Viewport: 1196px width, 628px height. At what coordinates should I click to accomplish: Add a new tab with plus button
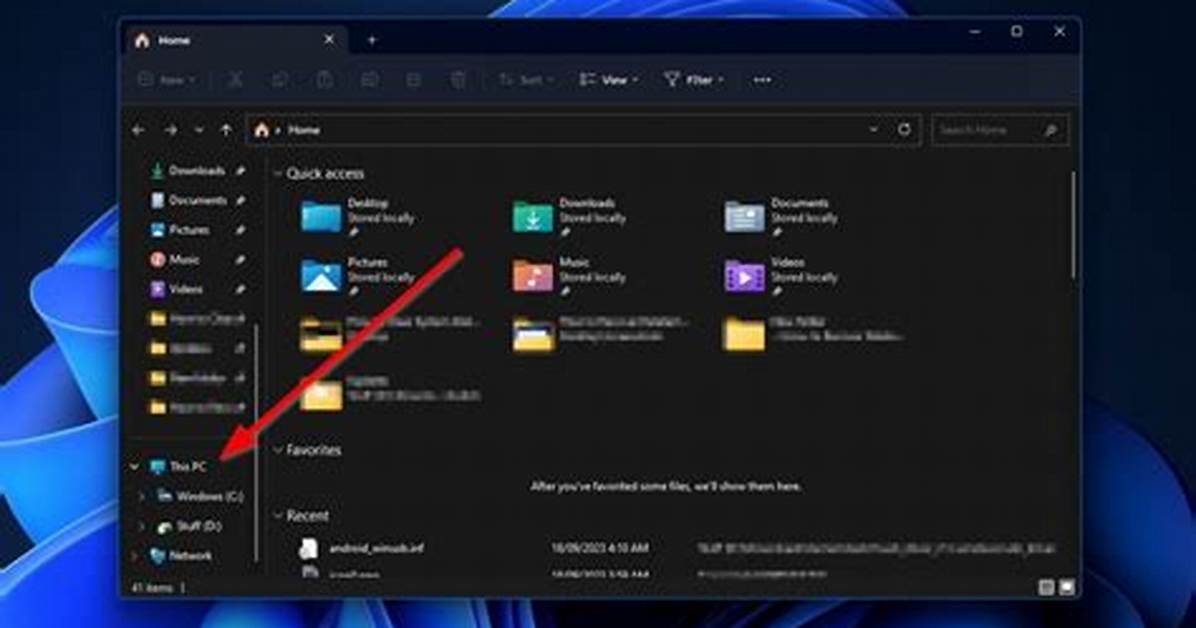[372, 40]
